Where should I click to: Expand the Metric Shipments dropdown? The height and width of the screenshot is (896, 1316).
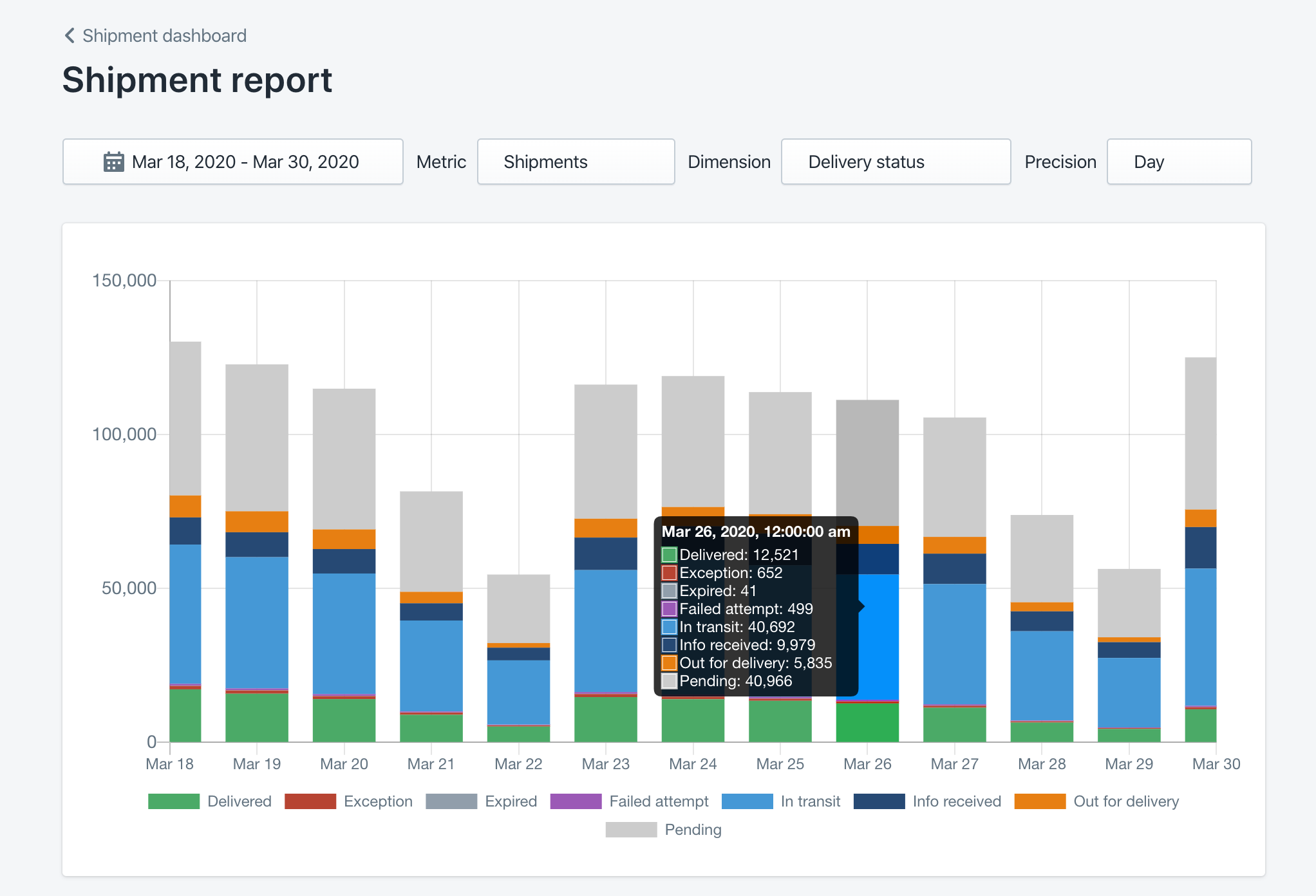coord(576,162)
